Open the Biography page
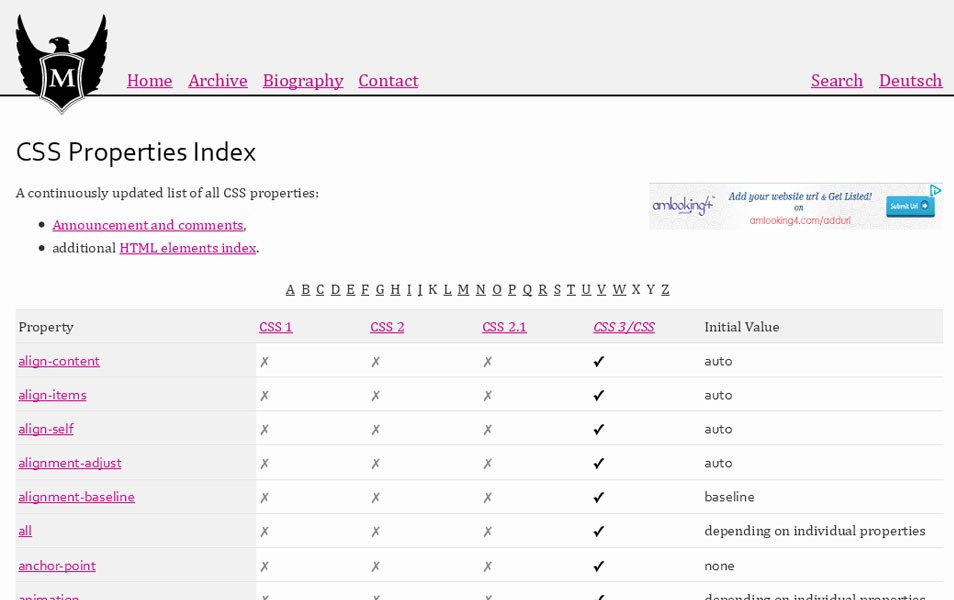Screen dimensions: 954x600 (x=303, y=81)
